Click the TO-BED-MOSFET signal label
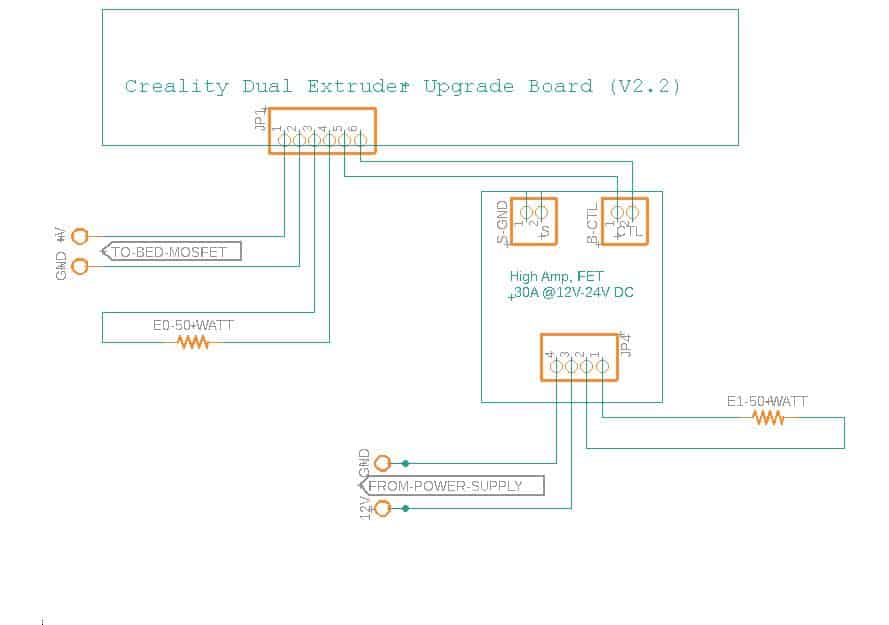 [x=171, y=252]
